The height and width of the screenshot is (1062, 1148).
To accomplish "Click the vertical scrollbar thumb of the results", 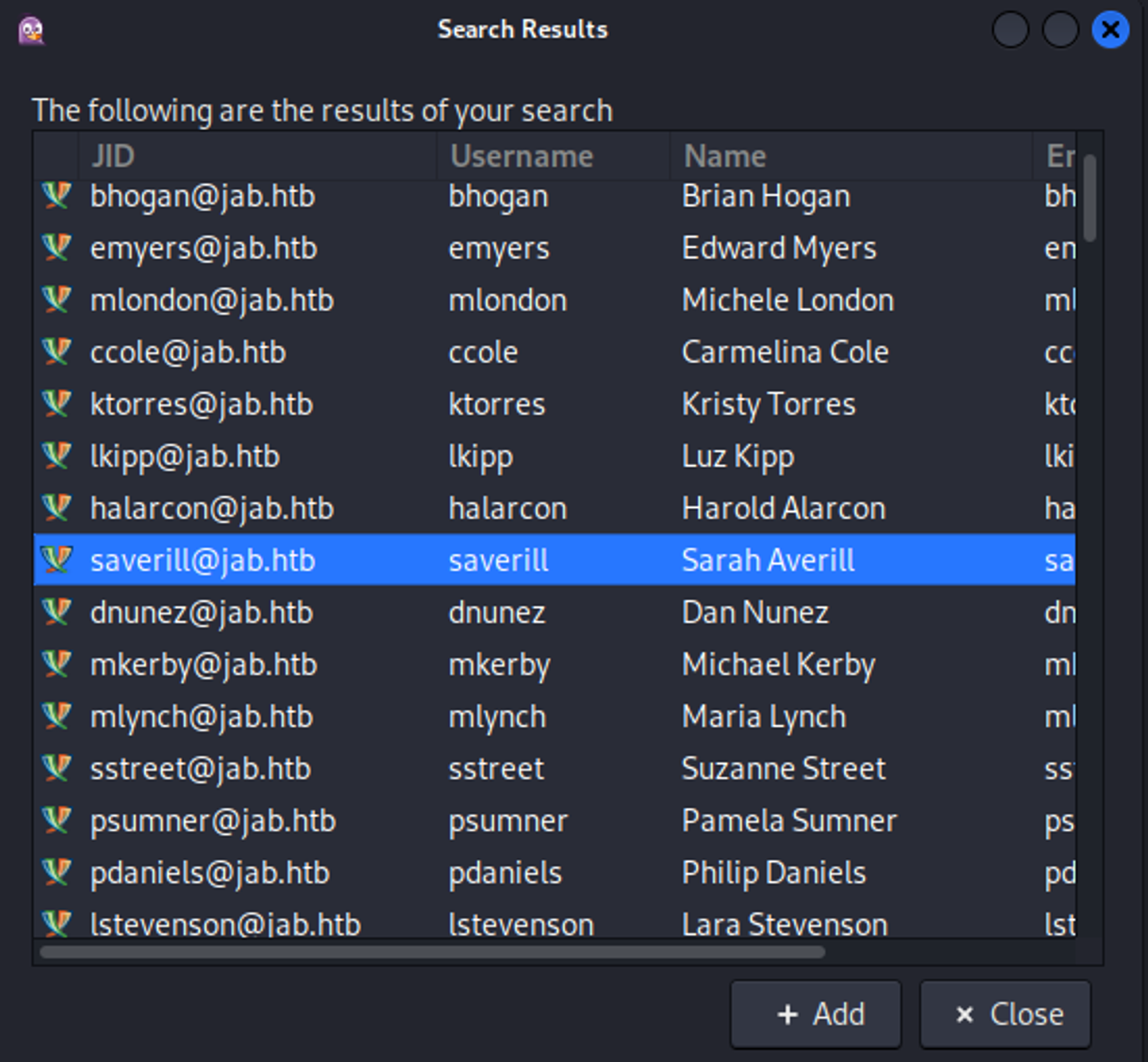I will (1089, 199).
